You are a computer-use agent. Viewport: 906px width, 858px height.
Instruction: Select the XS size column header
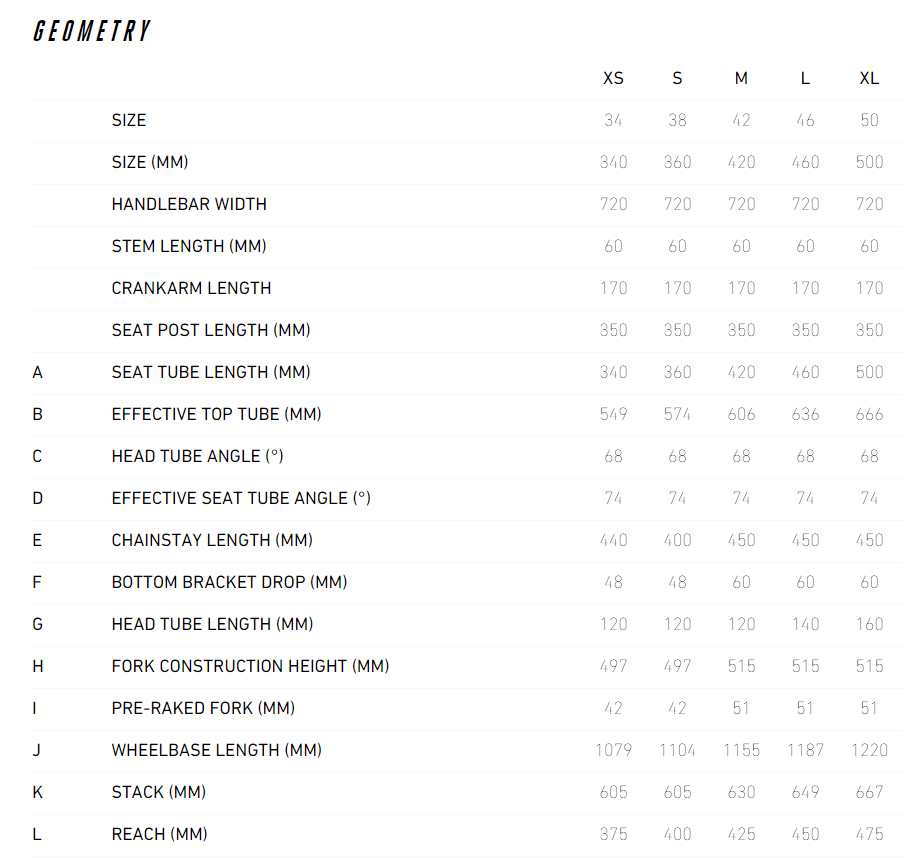[613, 79]
